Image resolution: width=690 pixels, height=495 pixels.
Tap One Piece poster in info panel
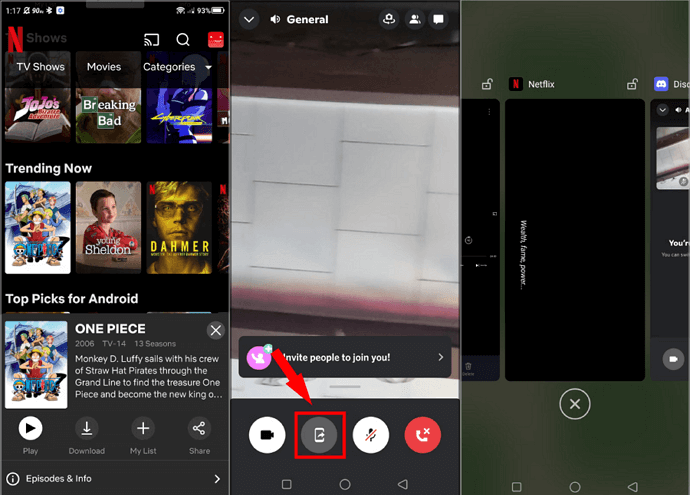[x=36, y=365]
